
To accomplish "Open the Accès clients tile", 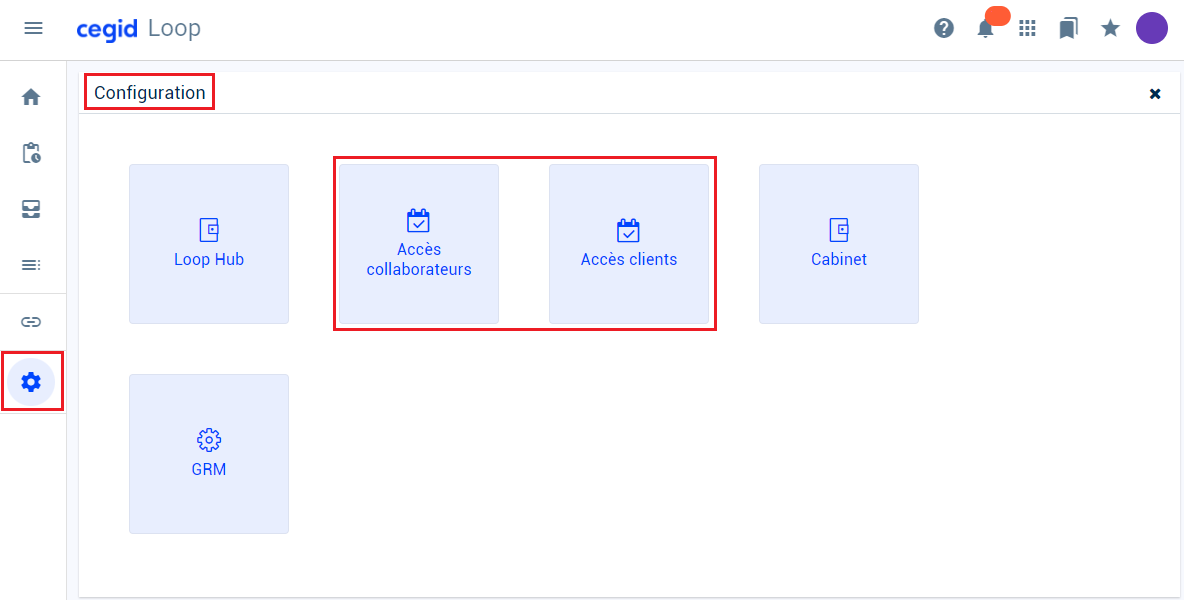I will 629,244.
